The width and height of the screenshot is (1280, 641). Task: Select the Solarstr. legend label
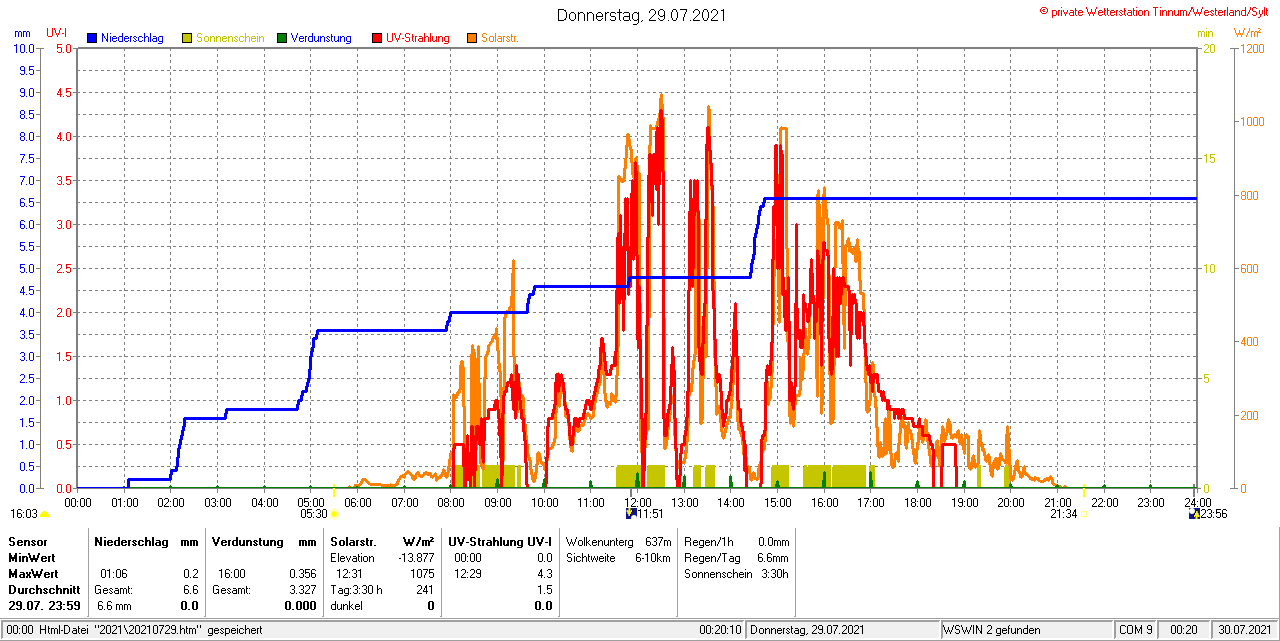[499, 38]
